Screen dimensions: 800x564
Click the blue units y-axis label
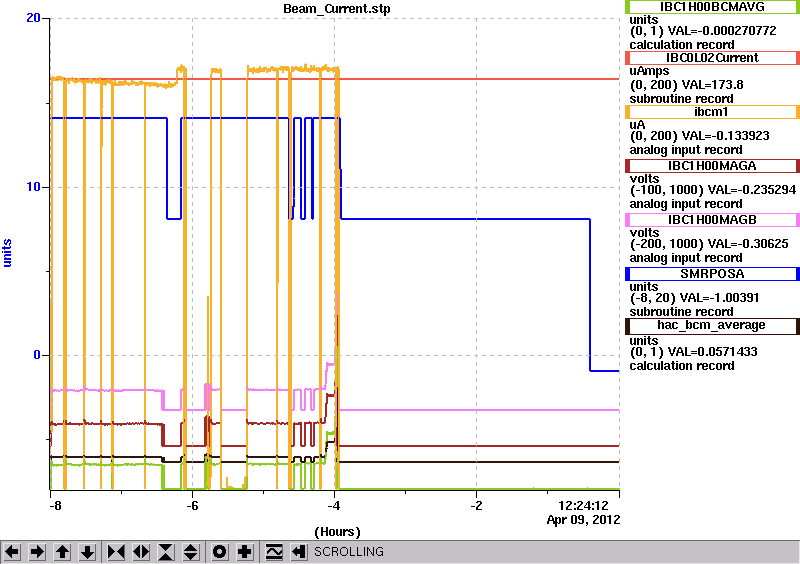pyautogui.click(x=7, y=253)
